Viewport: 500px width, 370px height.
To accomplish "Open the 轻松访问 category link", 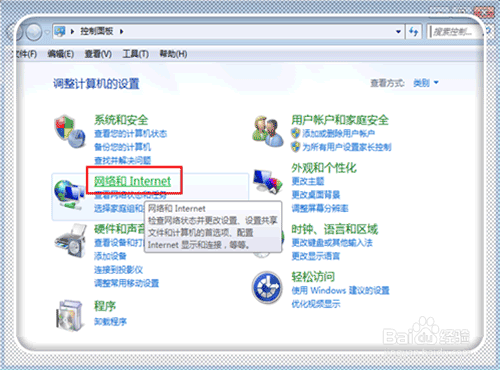I will pos(313,276).
